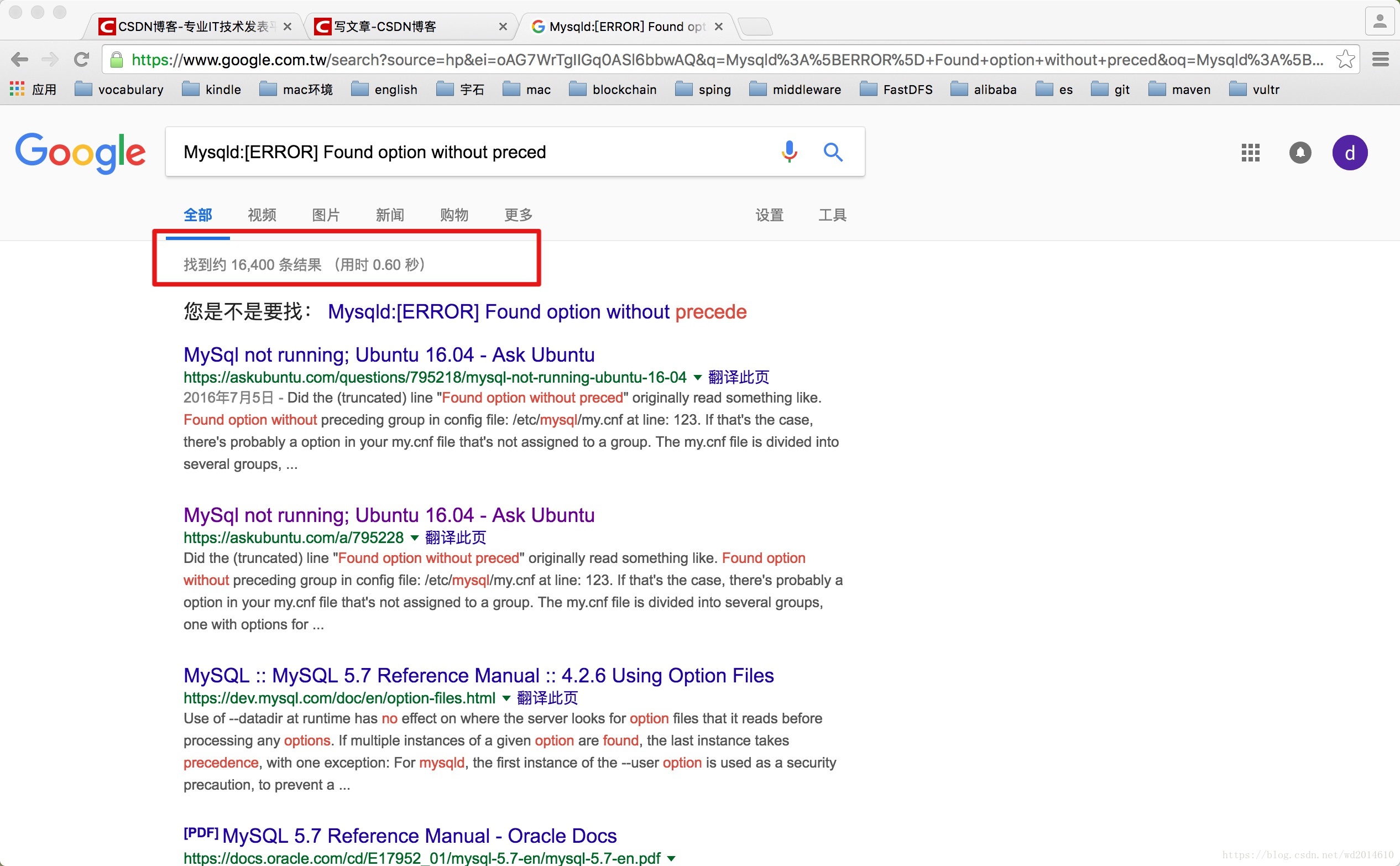Bookmark this page with the star icon
Viewport: 1400px width, 866px height.
pos(1345,59)
